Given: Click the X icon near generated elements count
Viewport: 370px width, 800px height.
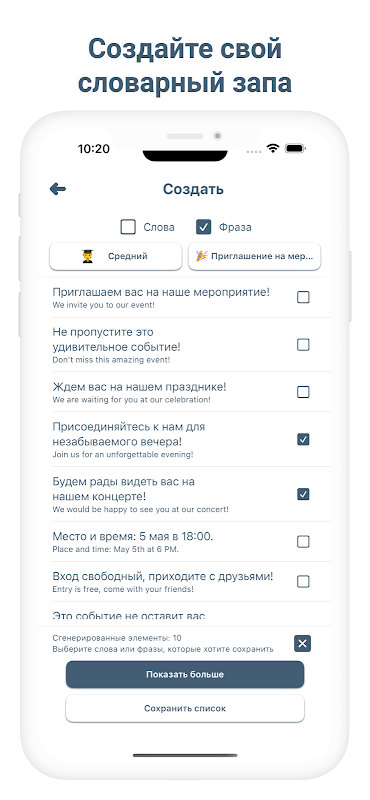Looking at the screenshot, I should coord(302,643).
